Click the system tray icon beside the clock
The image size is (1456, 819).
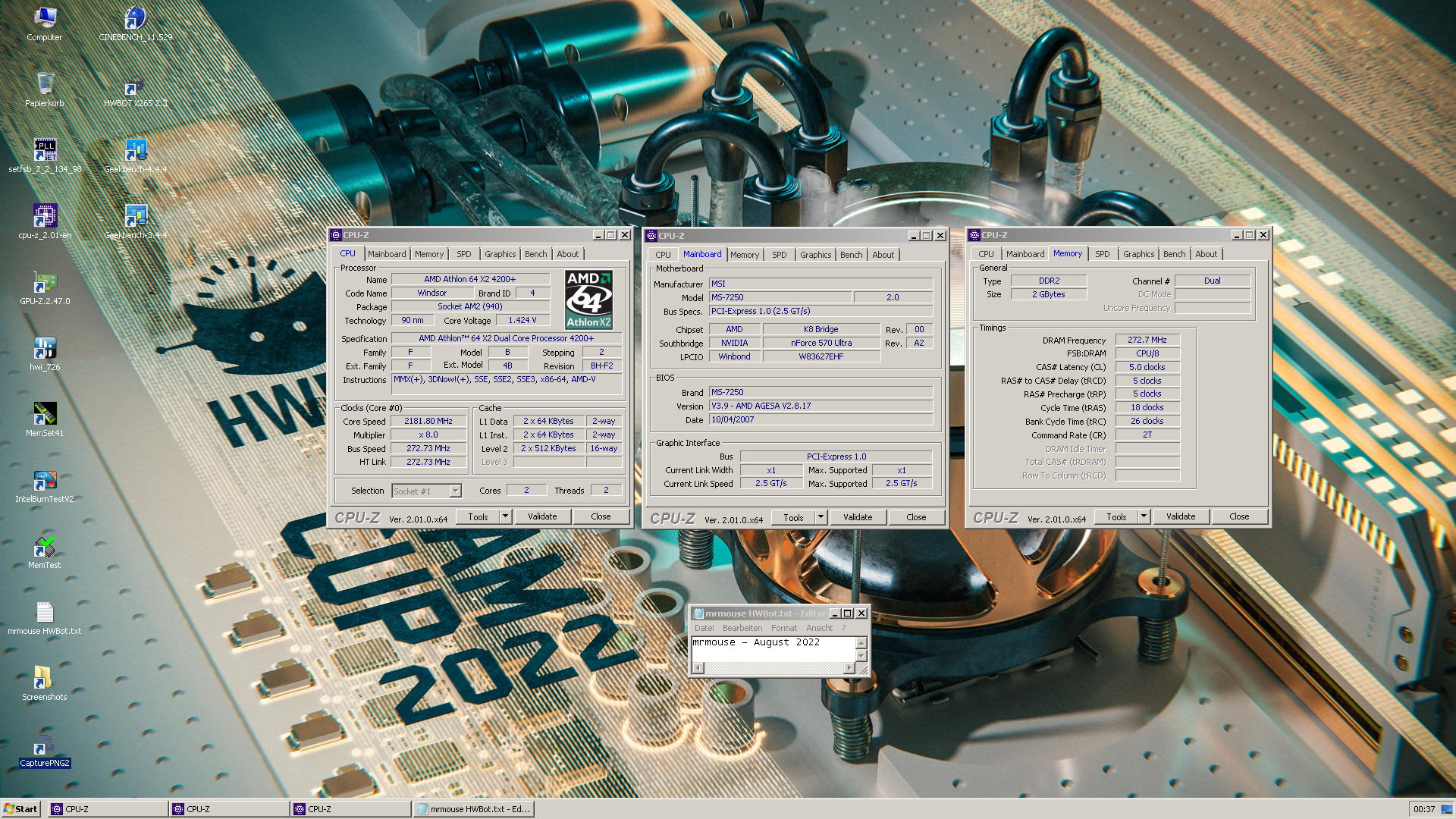click(1446, 809)
